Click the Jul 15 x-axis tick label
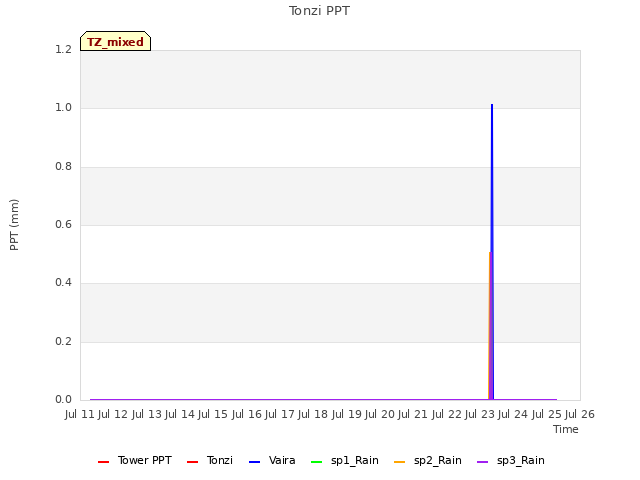 (x=213, y=414)
